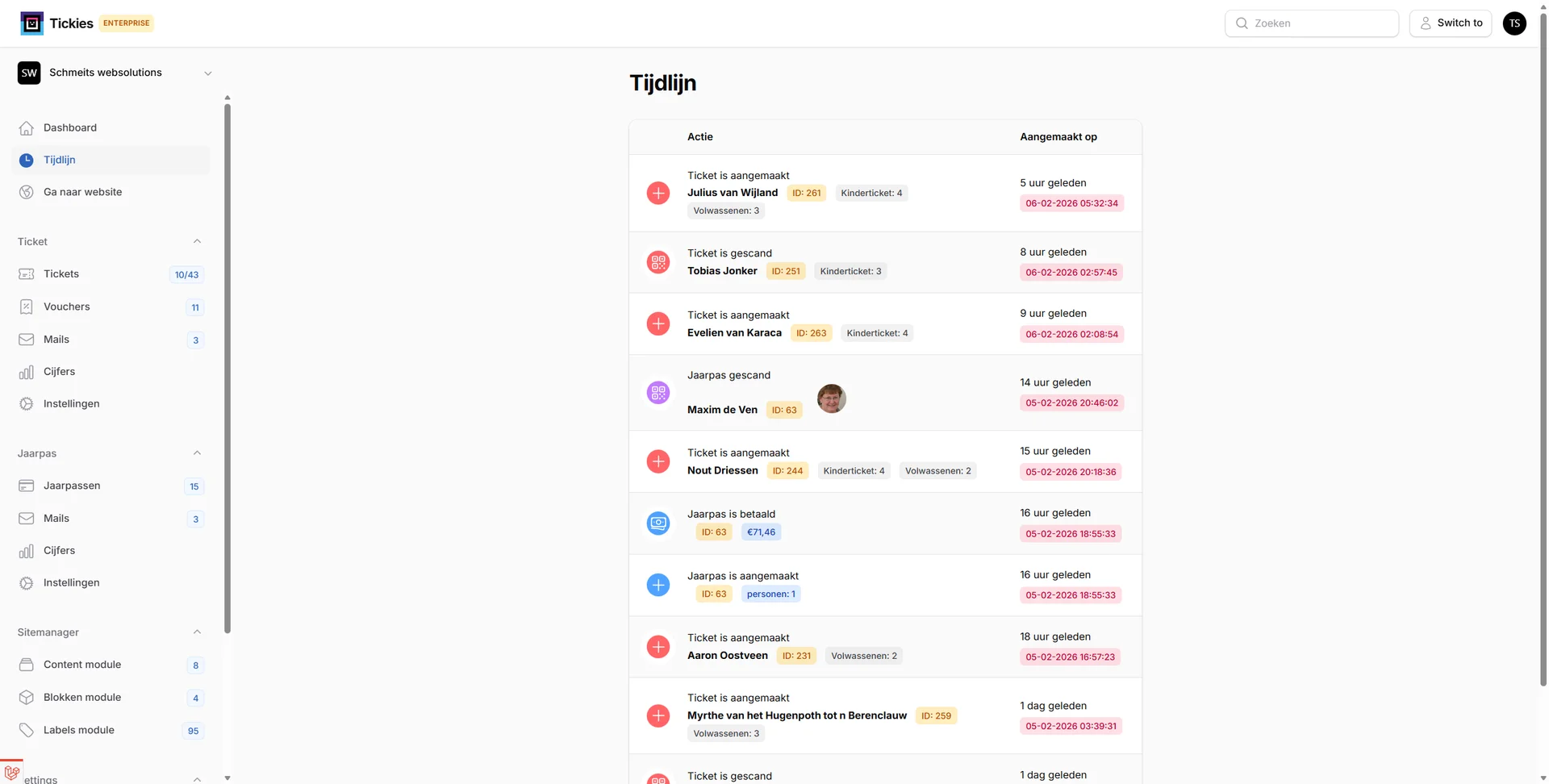
Task: Click the Content module icon
Action: point(27,665)
